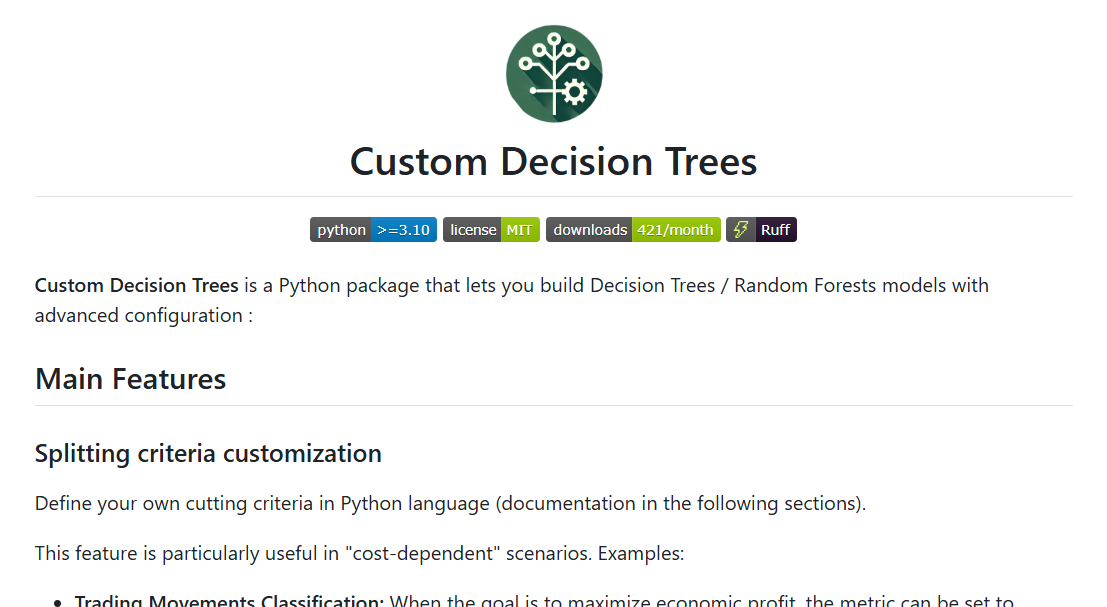Click bold 'Custom Decision Trees' in intro paragraph
1107x607 pixels.
136,285
